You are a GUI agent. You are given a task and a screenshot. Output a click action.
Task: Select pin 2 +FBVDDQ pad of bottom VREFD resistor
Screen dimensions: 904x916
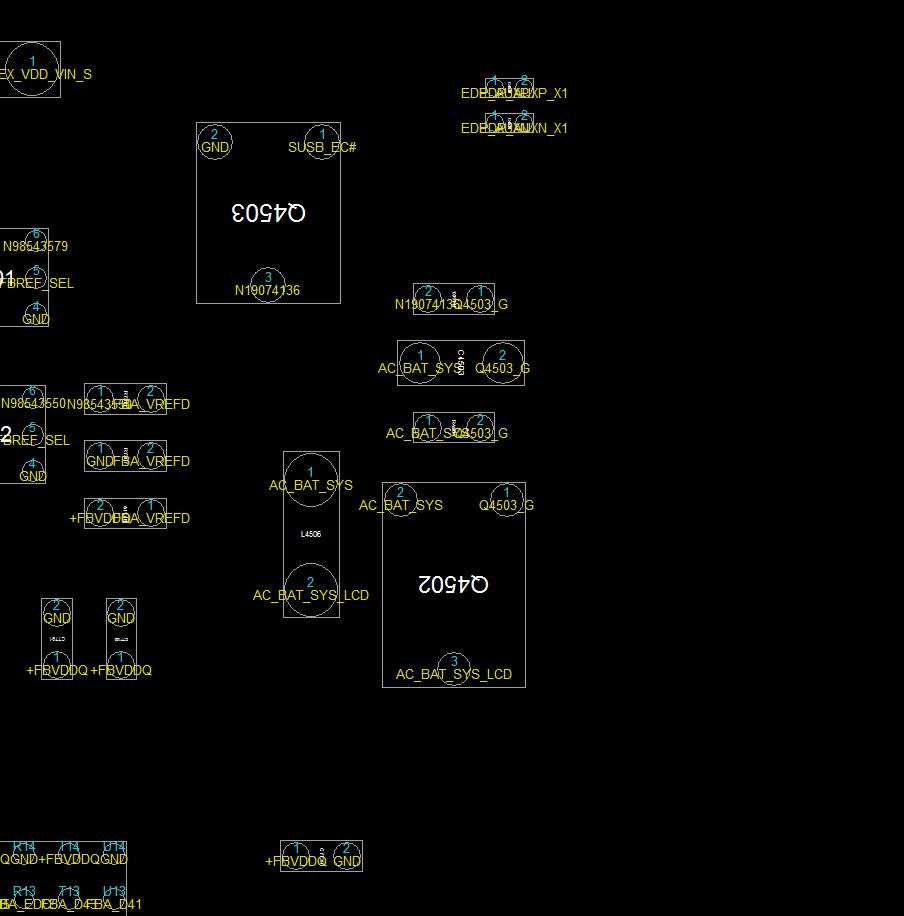[100, 513]
